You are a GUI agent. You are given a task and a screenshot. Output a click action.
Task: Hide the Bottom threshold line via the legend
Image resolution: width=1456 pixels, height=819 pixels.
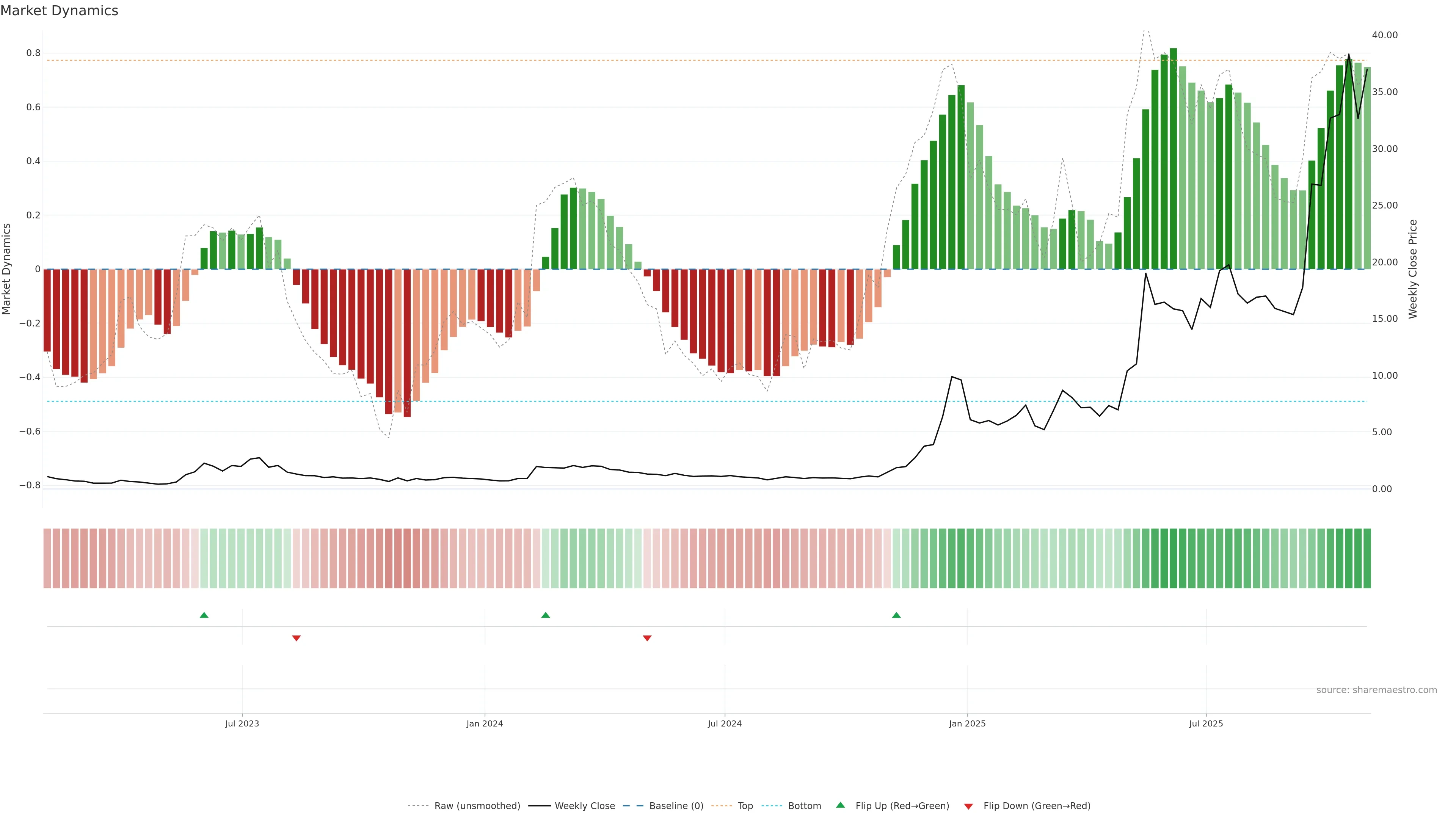[804, 806]
